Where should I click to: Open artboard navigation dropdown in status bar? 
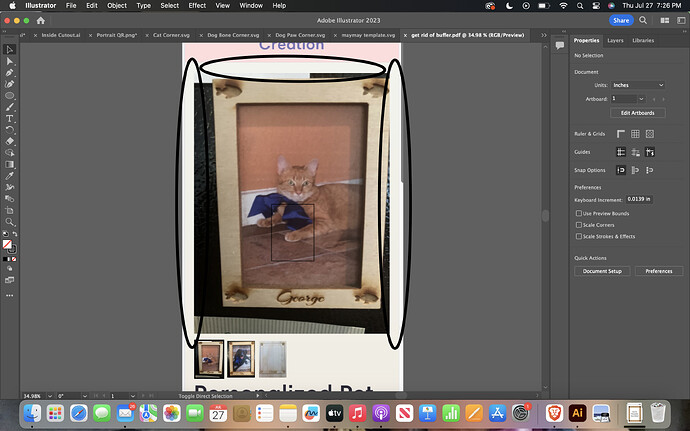(x=132, y=396)
